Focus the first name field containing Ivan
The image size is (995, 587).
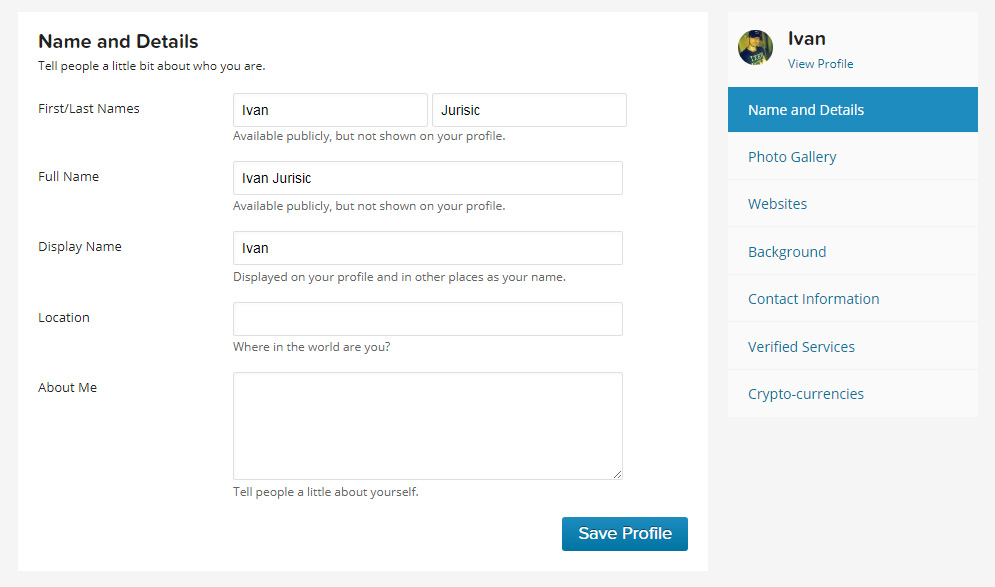point(330,110)
